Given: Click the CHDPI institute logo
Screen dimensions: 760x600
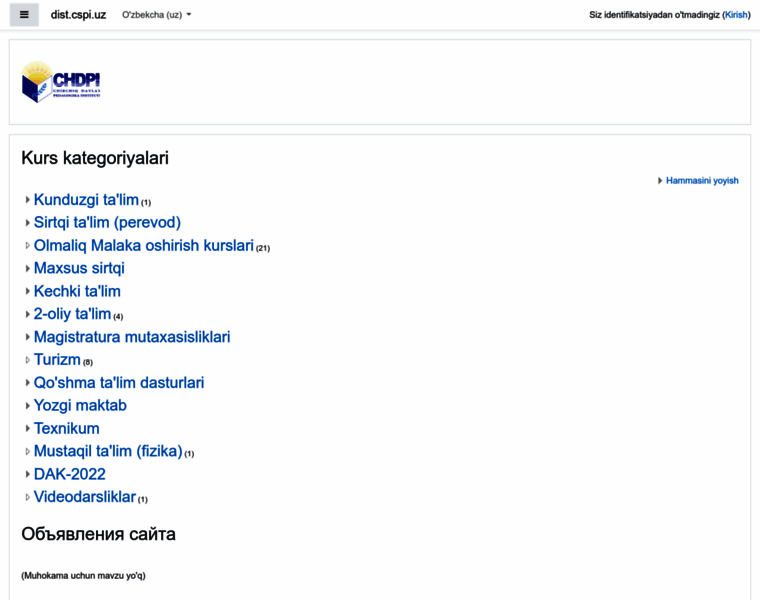Looking at the screenshot, I should click(x=61, y=82).
